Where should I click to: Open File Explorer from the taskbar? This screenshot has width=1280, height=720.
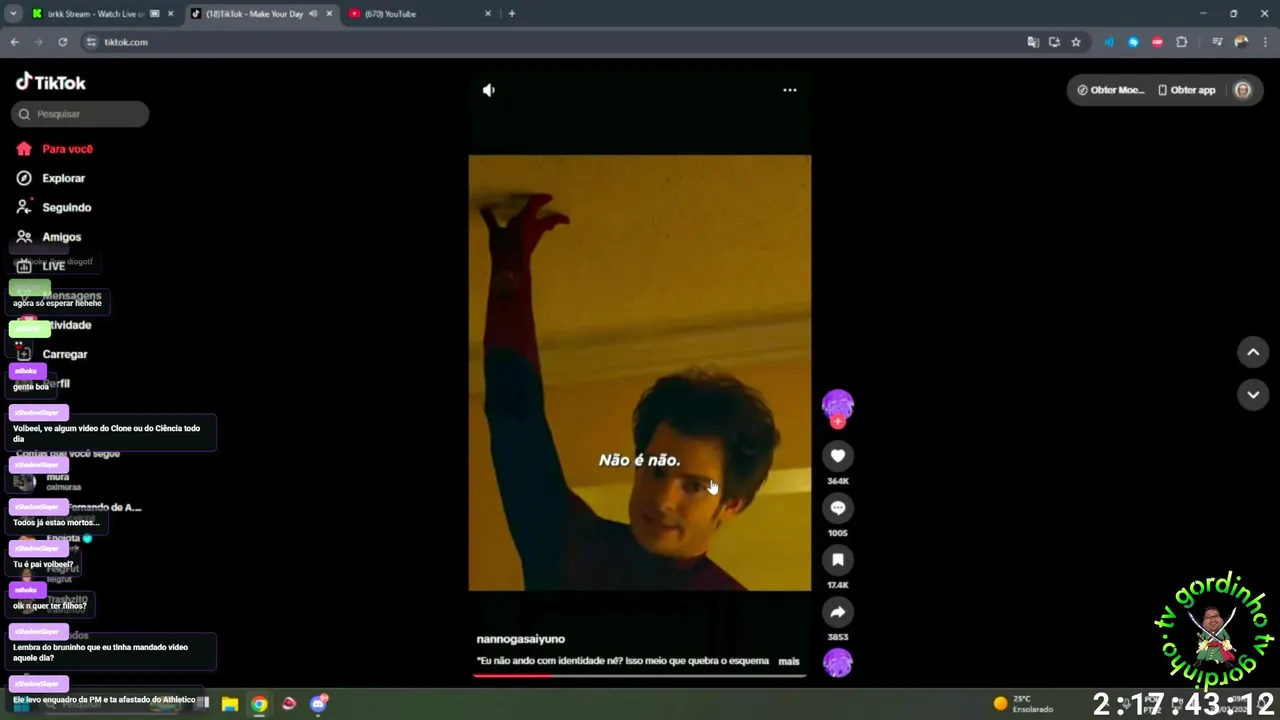click(x=229, y=704)
